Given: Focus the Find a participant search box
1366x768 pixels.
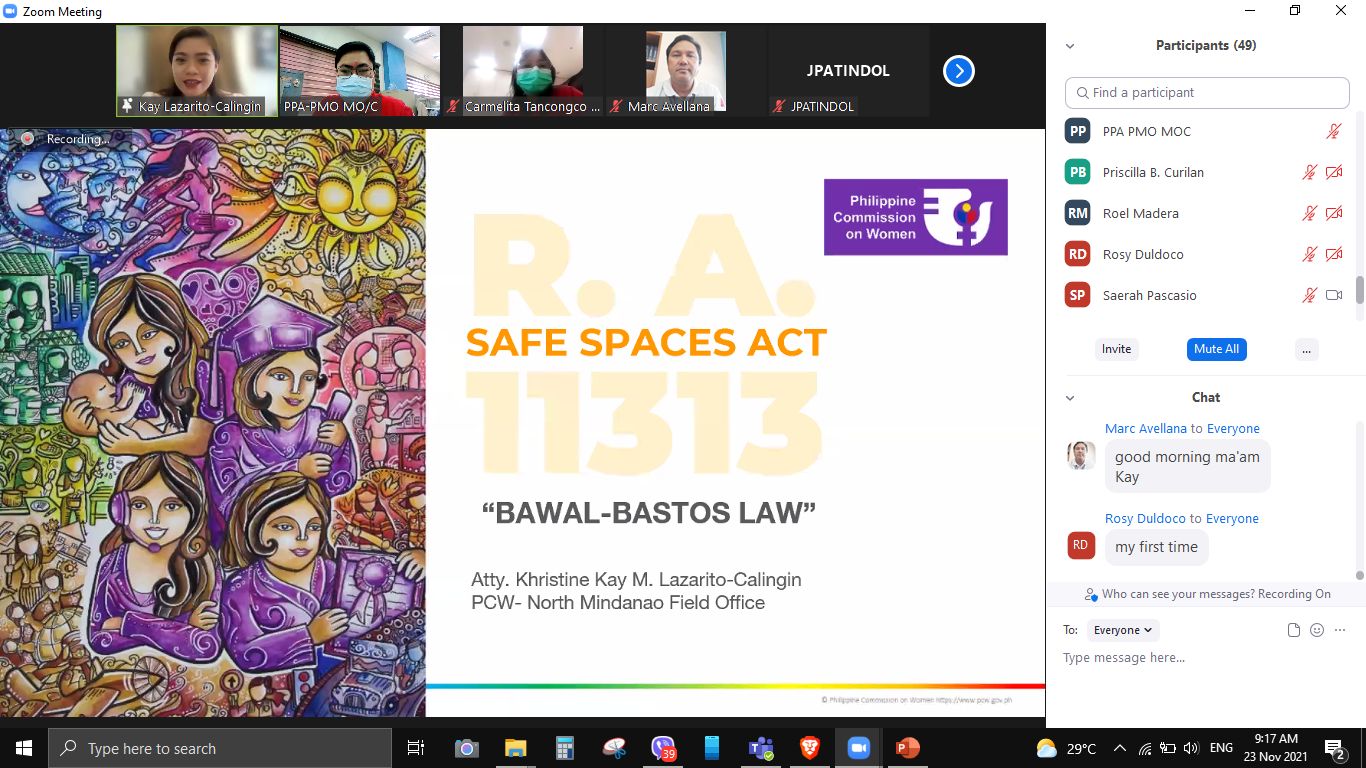Looking at the screenshot, I should (x=1207, y=92).
